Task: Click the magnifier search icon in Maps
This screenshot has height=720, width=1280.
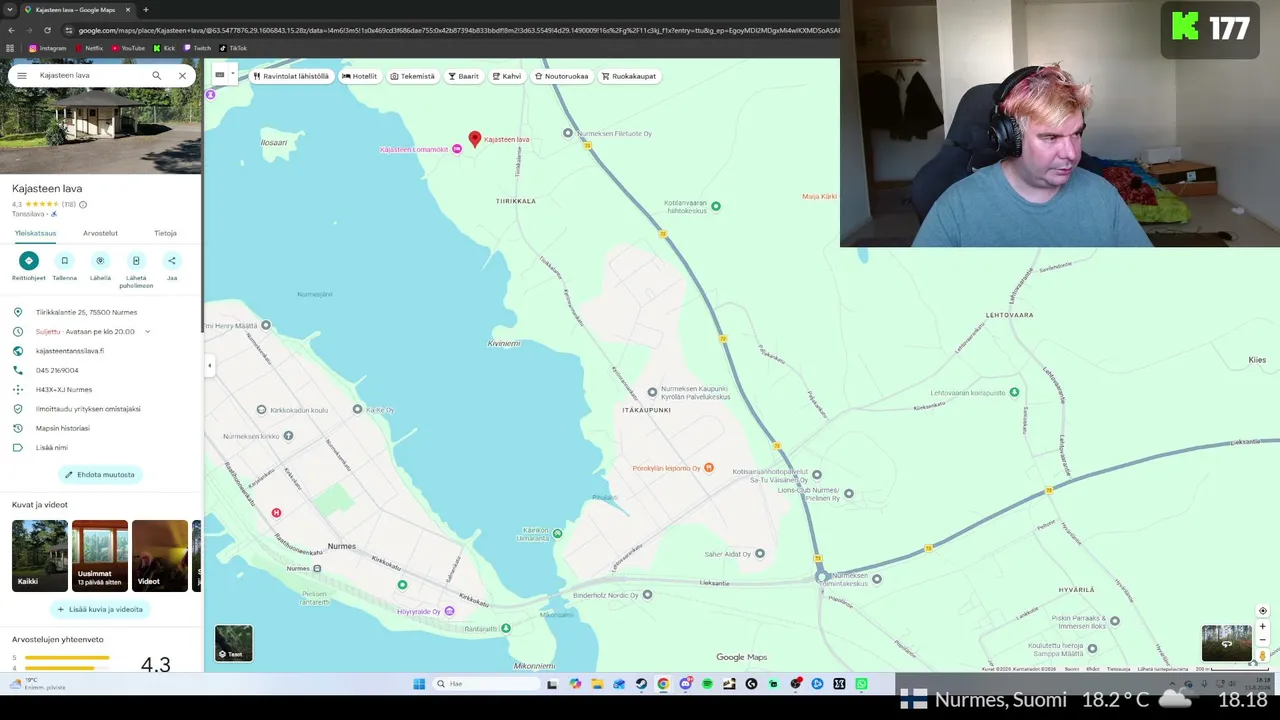Action: [156, 76]
